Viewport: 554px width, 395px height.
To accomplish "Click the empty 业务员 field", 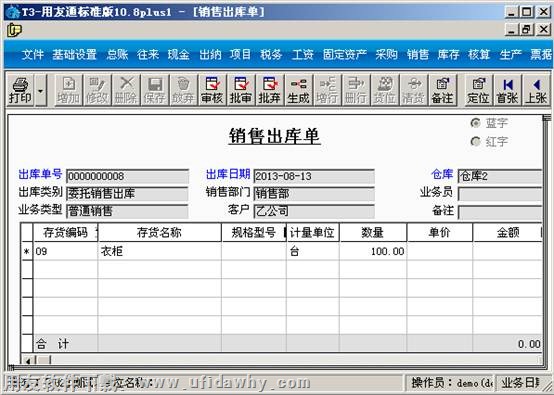I will [500, 193].
